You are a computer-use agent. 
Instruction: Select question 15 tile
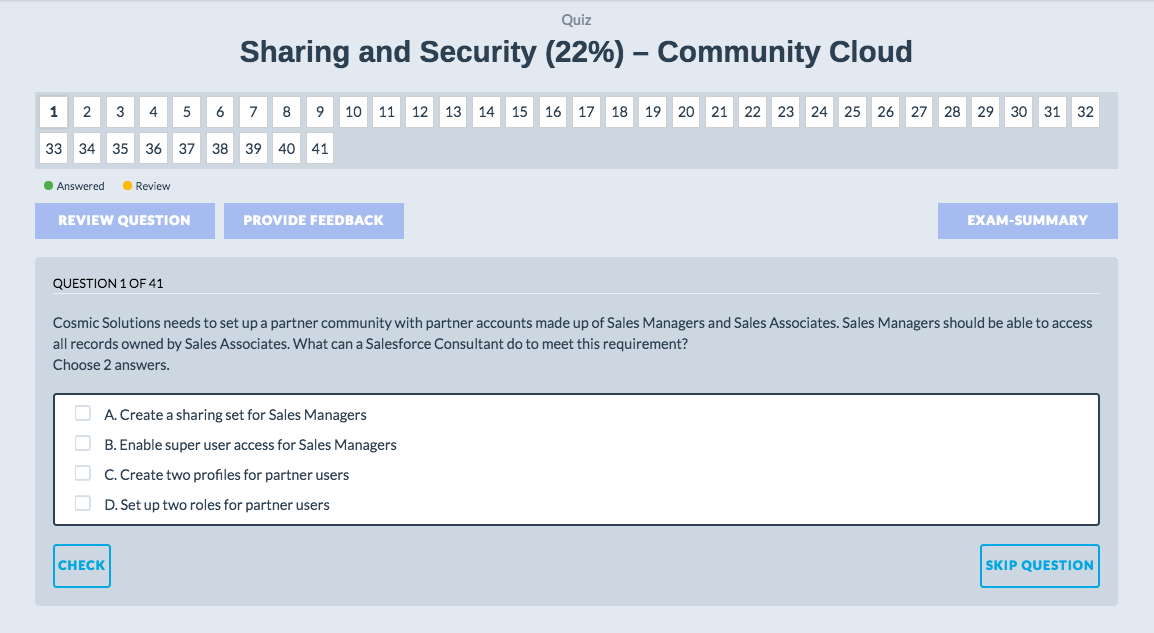tap(520, 112)
